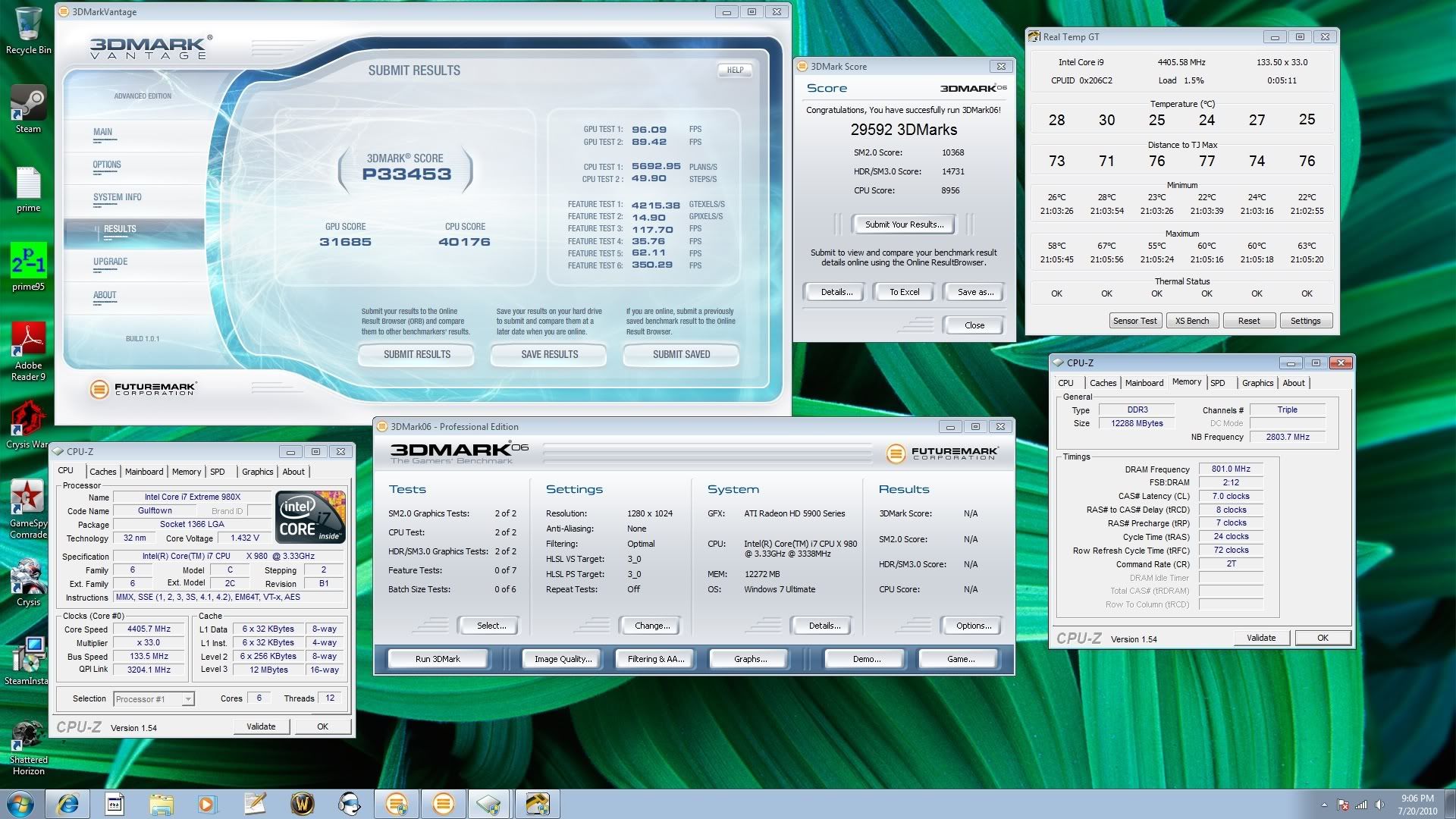Viewport: 1456px width, 819px height.
Task: Show hidden system tray icons arrow
Action: pyautogui.click(x=1324, y=805)
